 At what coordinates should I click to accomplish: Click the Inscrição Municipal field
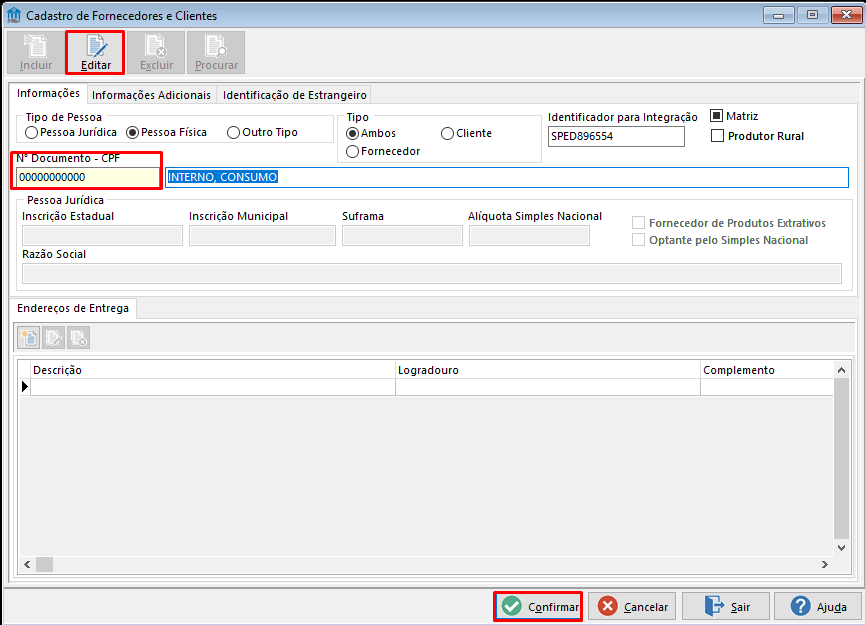[x=262, y=236]
